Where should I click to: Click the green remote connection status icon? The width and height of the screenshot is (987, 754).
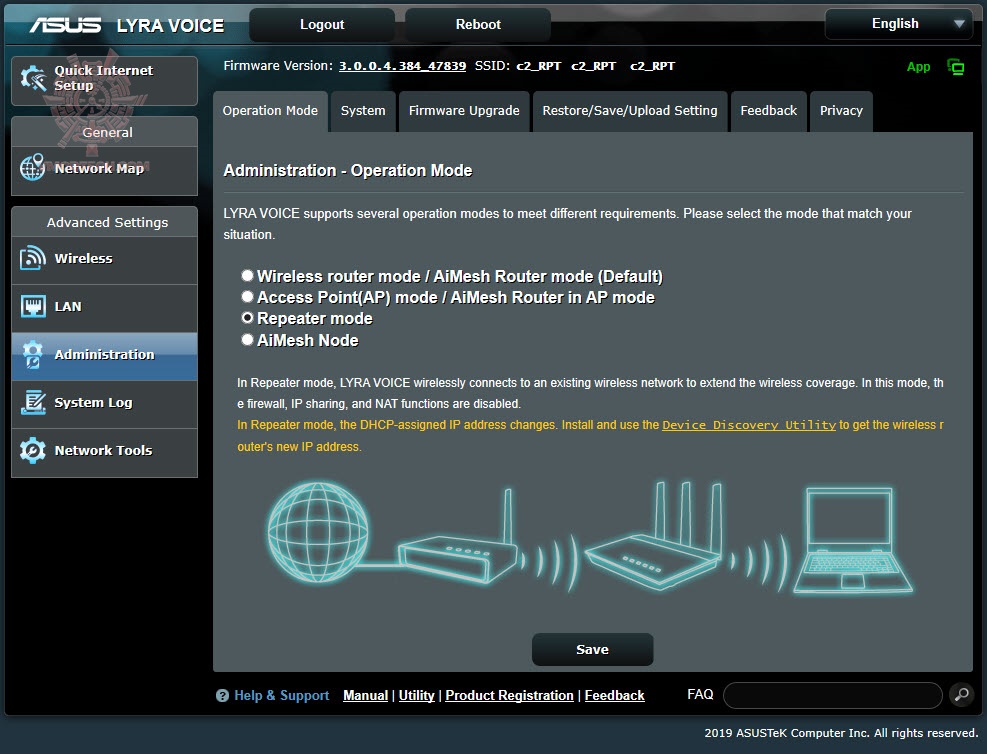956,67
